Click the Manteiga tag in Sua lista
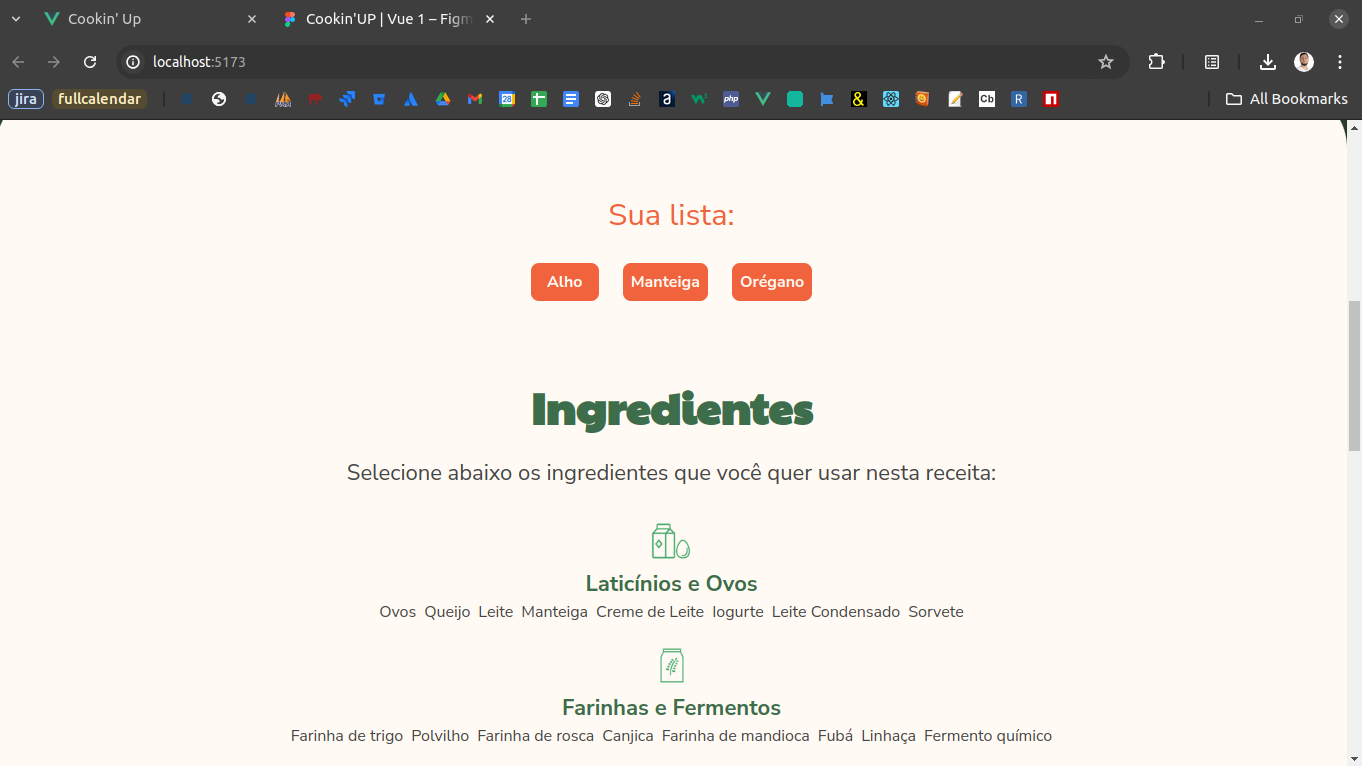Image resolution: width=1362 pixels, height=766 pixels. [665, 282]
